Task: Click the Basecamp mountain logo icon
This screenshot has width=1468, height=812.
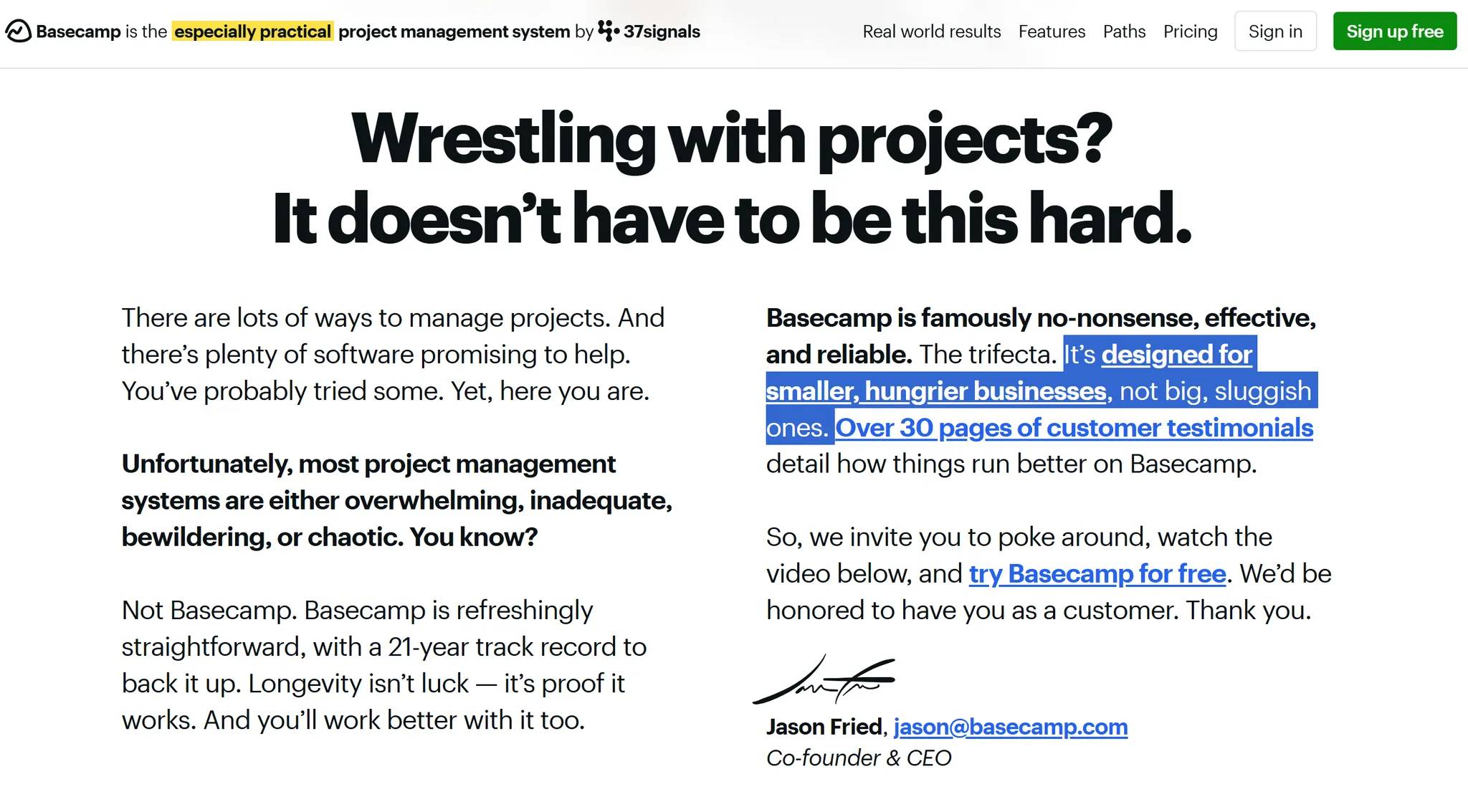Action: [18, 31]
